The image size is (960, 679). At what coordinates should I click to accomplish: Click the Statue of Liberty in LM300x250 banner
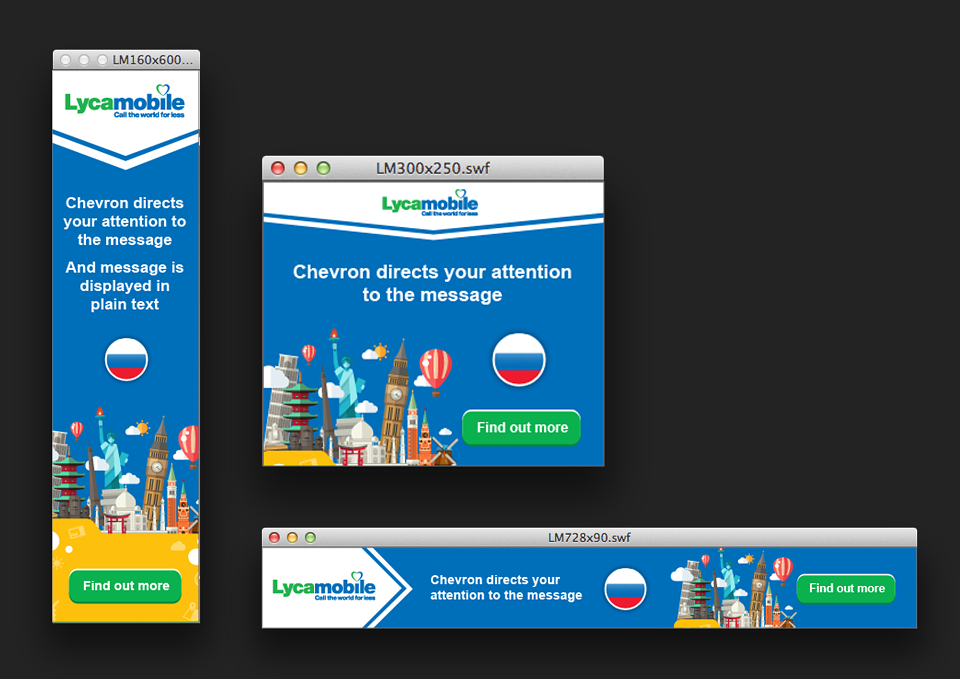[346, 373]
